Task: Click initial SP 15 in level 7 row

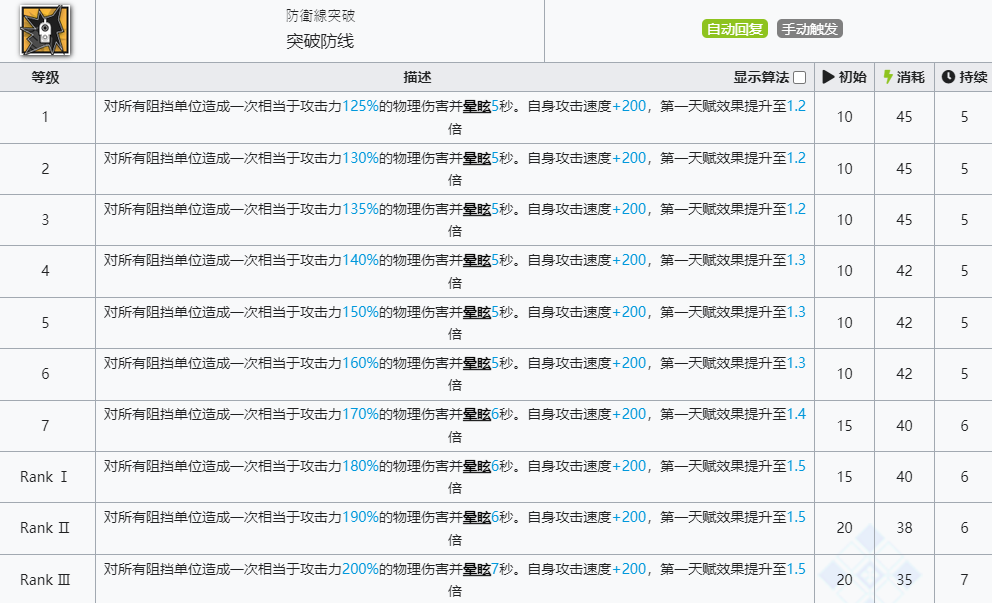Action: (x=845, y=426)
